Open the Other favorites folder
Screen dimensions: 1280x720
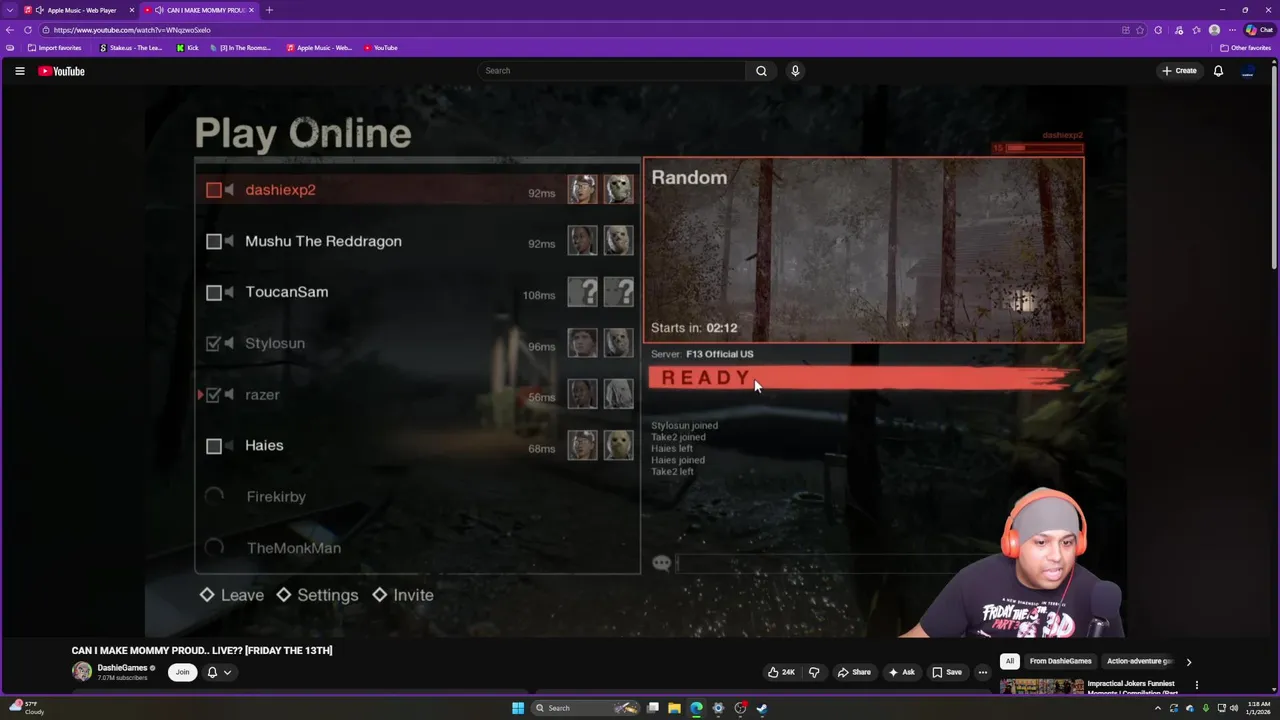point(1245,48)
